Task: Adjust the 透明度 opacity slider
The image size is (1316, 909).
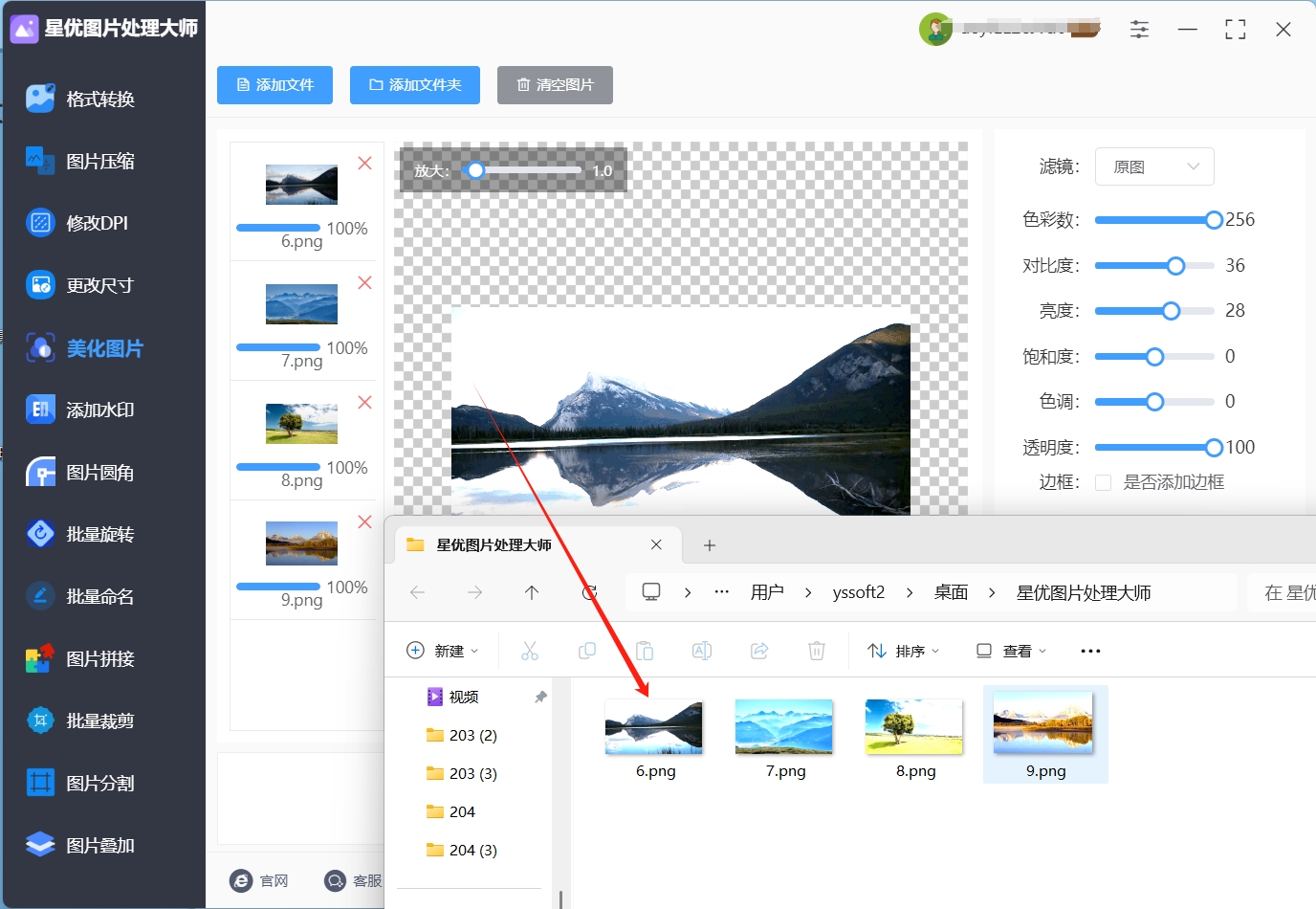Action: click(1158, 447)
